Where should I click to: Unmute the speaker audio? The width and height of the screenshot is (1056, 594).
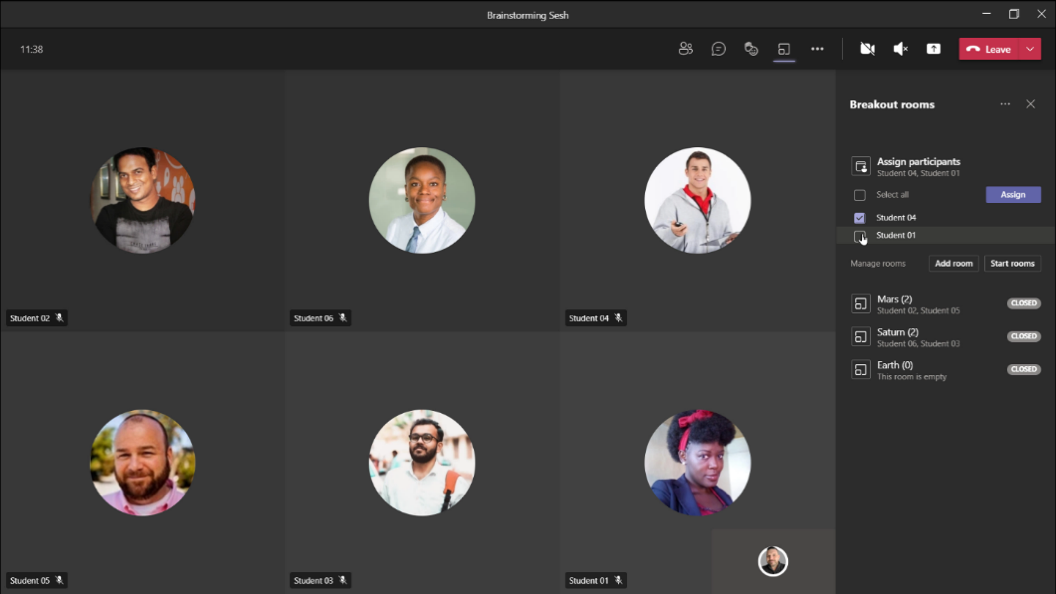(900, 48)
